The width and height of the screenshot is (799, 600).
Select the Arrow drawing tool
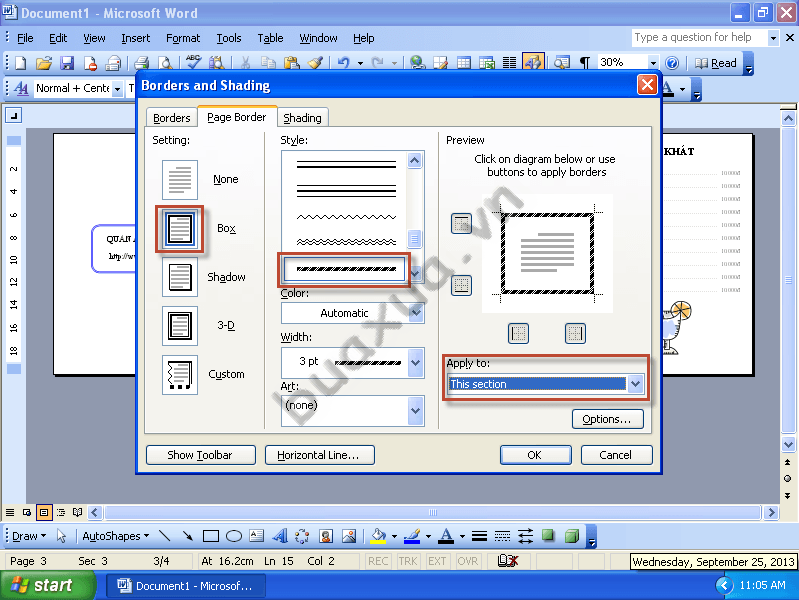(x=188, y=536)
